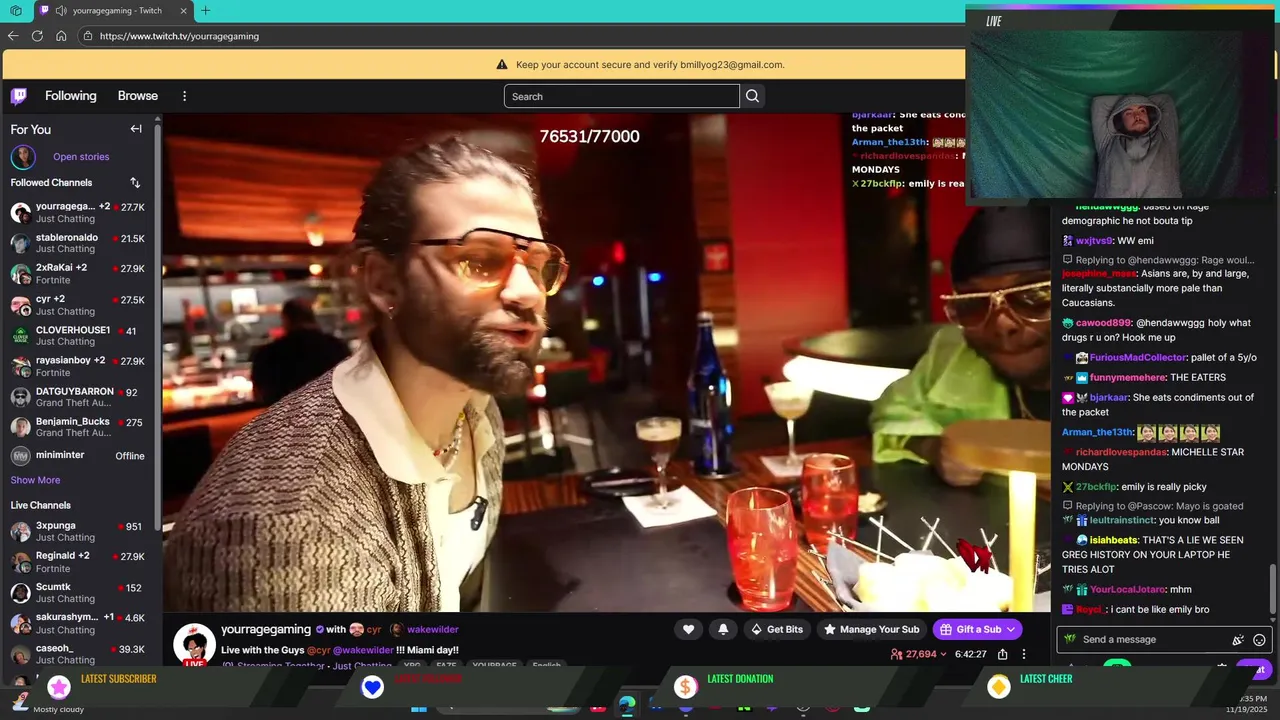The width and height of the screenshot is (1280, 720).
Task: Focus the Twitch Search field
Action: (x=621, y=96)
